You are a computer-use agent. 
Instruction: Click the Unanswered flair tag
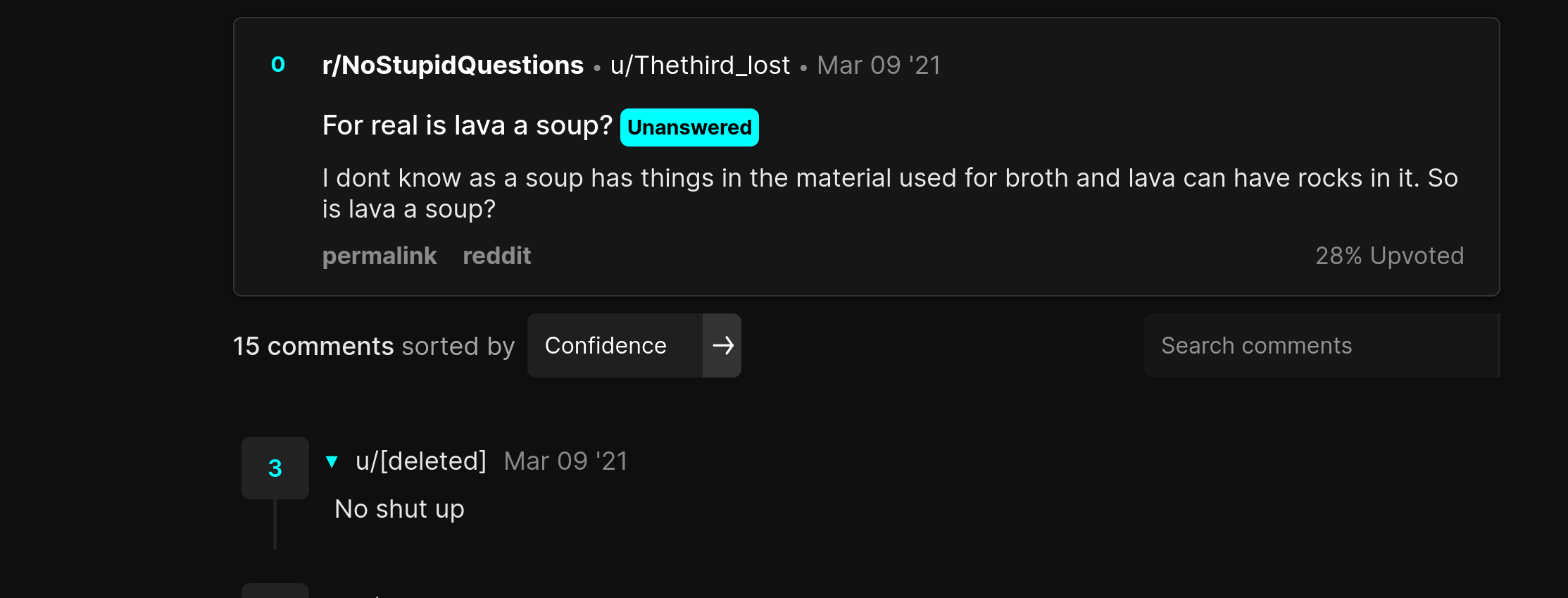pyautogui.click(x=689, y=127)
